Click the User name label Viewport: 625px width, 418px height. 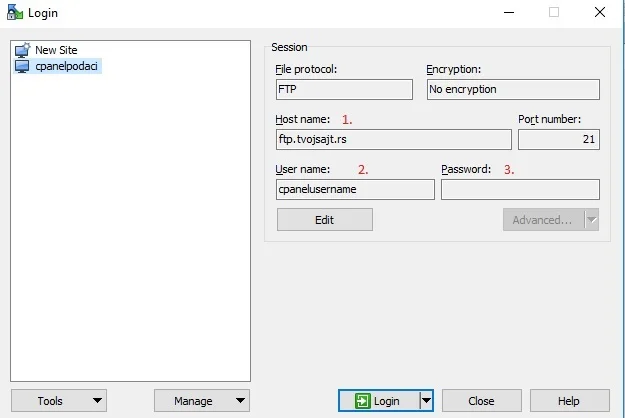[x=303, y=169]
